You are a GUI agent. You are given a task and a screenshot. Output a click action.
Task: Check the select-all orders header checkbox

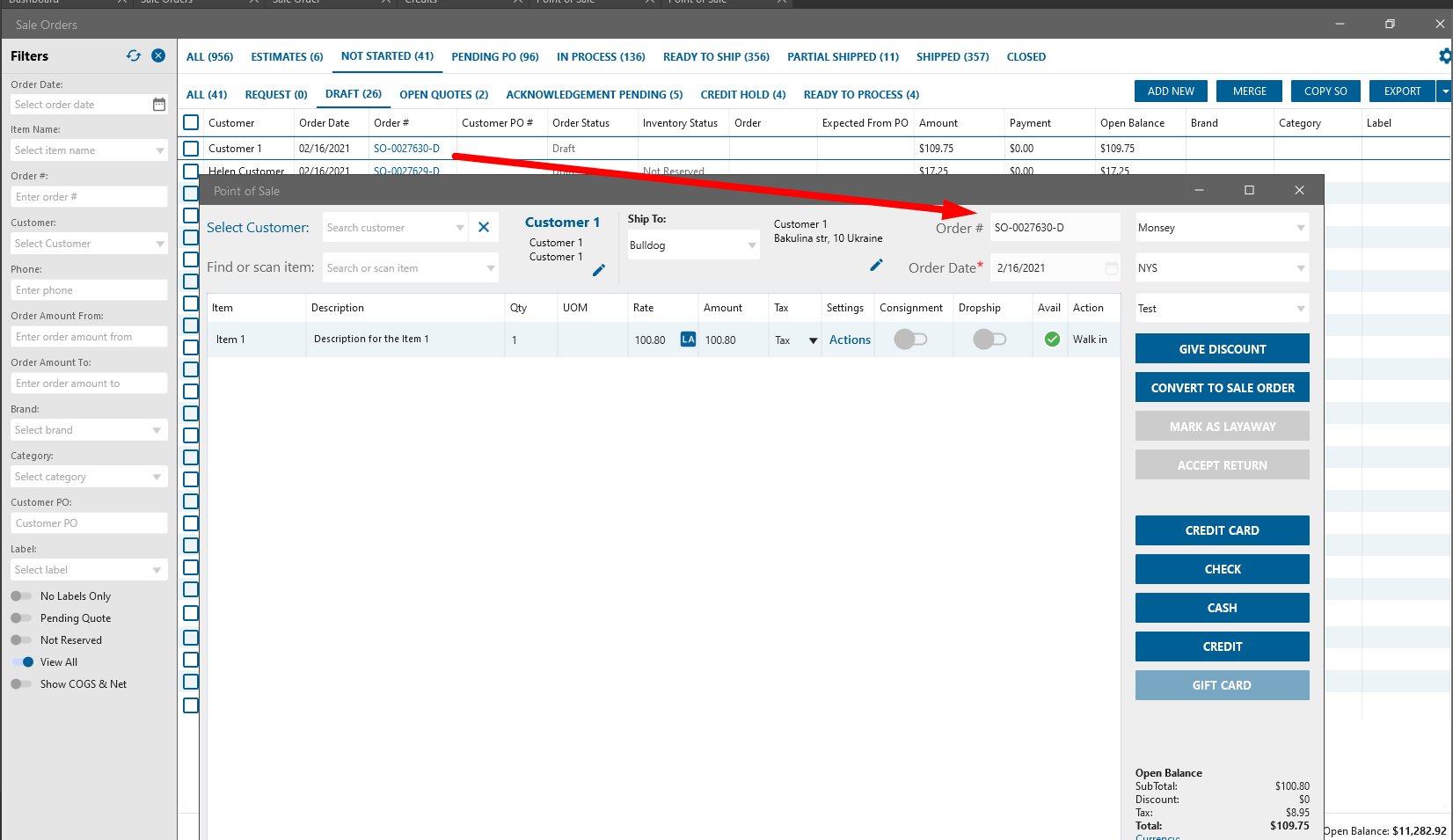click(191, 122)
